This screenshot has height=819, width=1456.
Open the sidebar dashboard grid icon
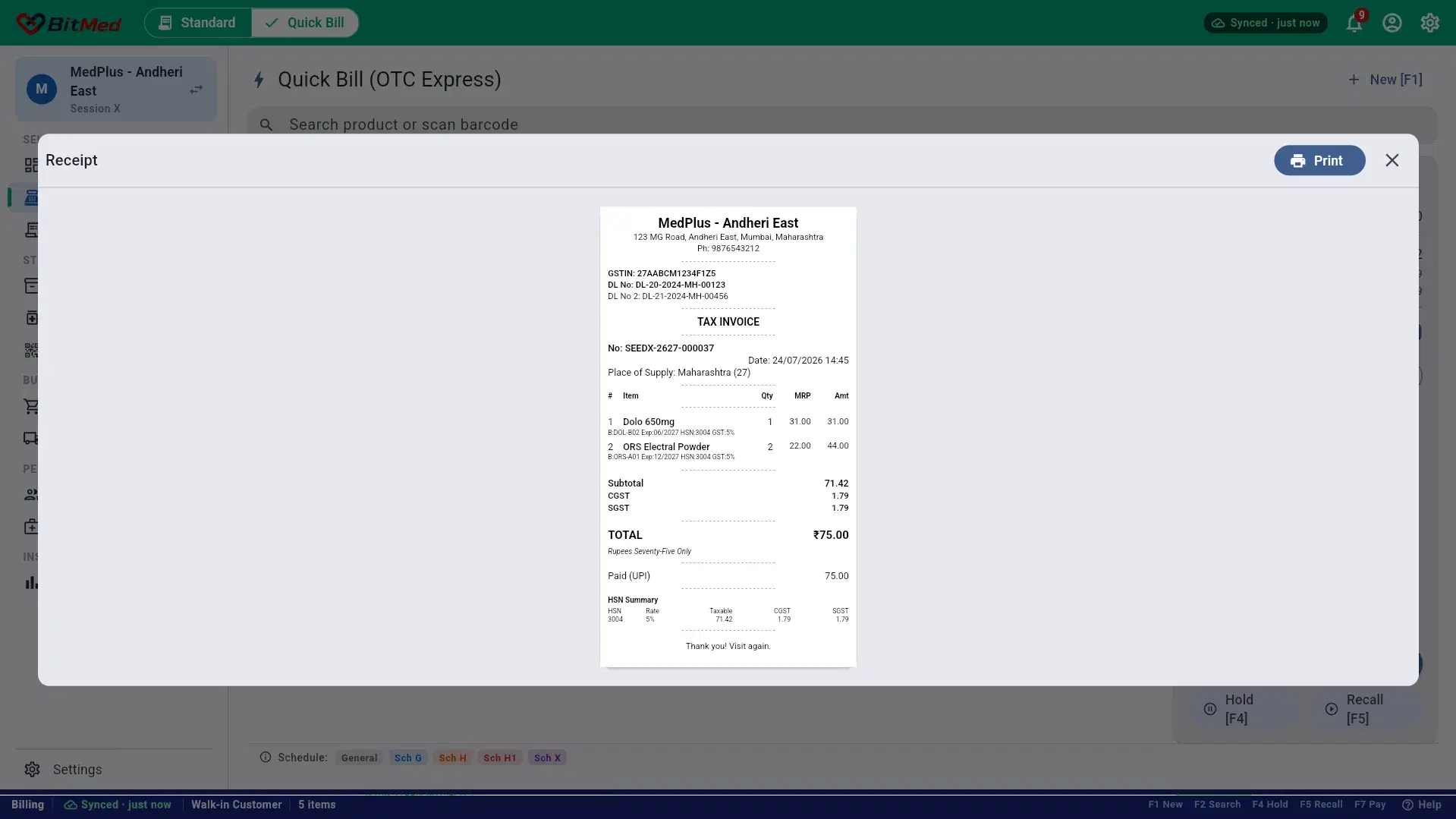point(31,165)
